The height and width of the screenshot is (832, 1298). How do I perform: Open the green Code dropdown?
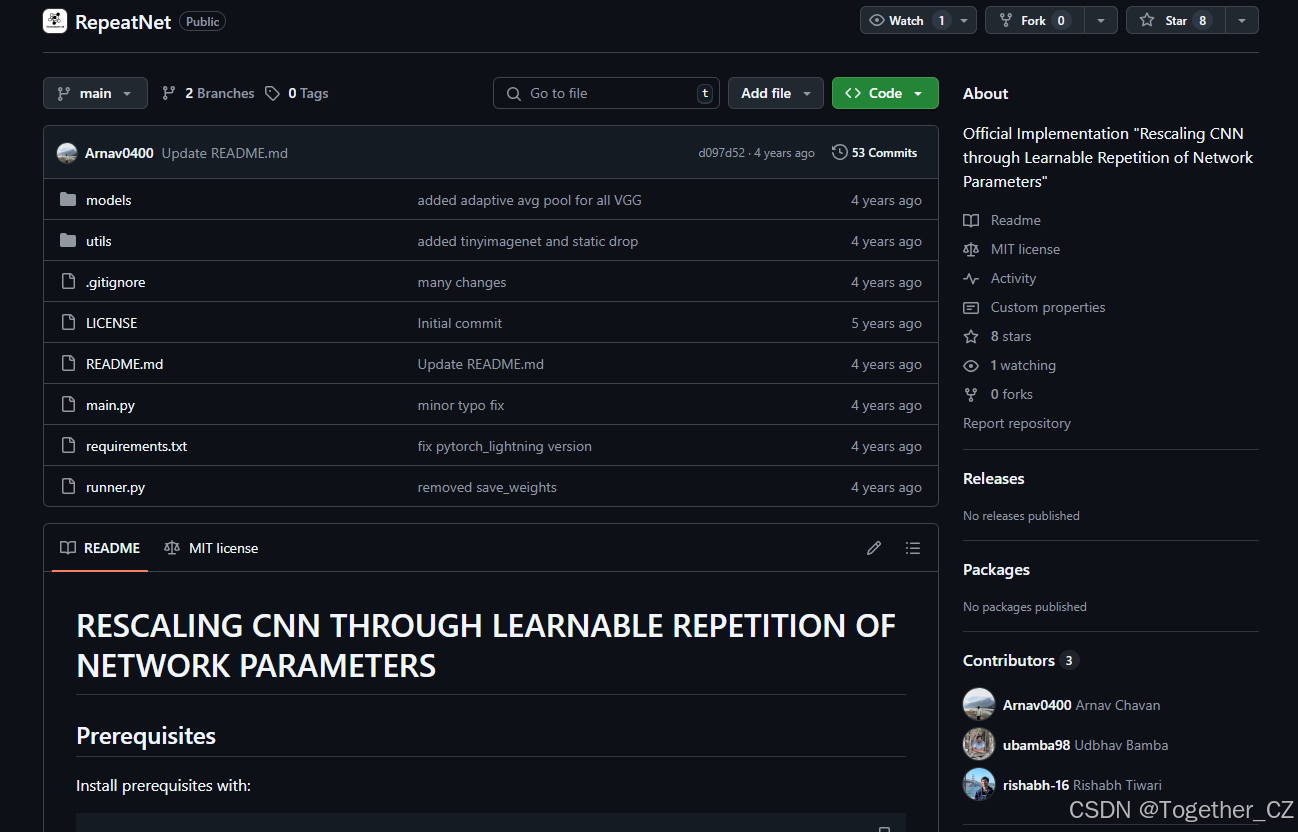point(885,93)
